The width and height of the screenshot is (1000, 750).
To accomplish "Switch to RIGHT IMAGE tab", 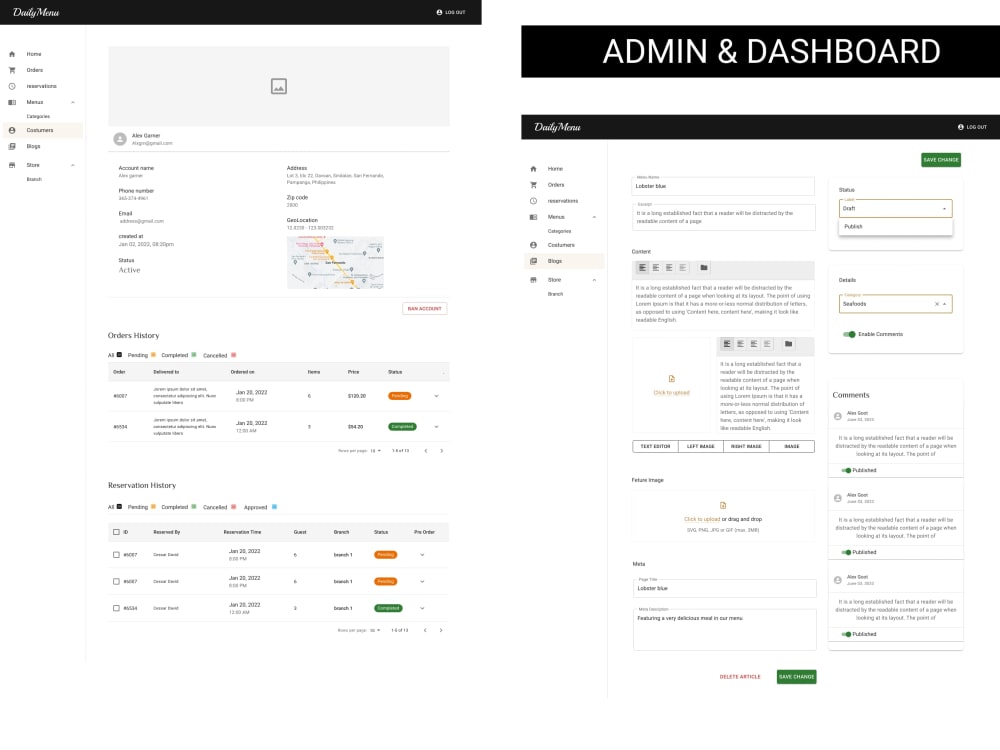I will (x=746, y=446).
